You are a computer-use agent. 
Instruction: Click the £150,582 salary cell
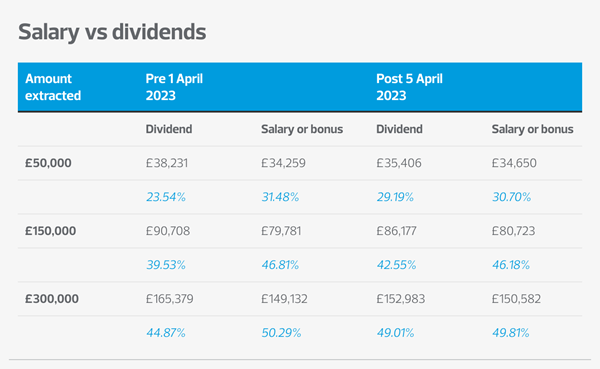[516, 299]
